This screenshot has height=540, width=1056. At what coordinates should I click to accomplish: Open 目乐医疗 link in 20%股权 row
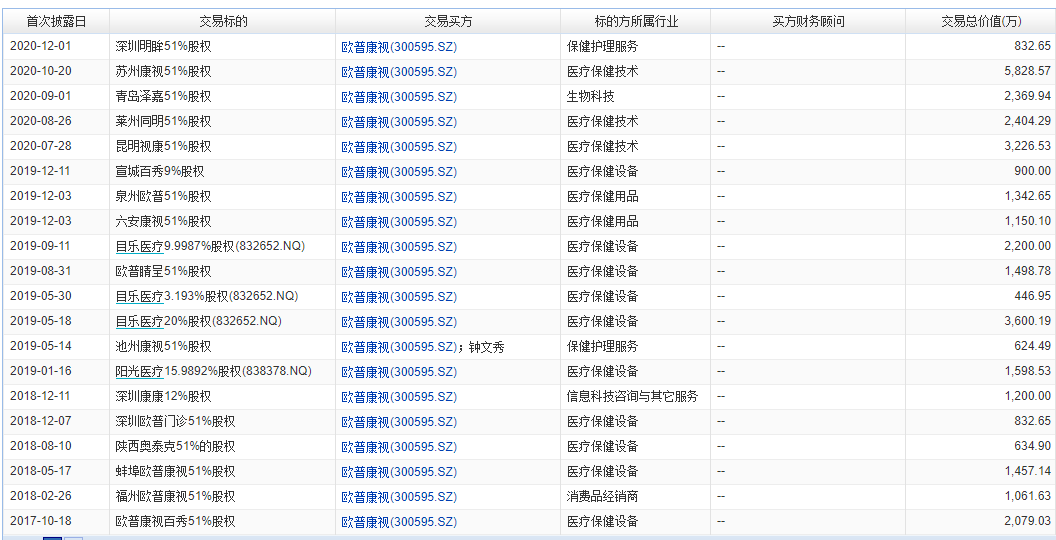click(139, 321)
